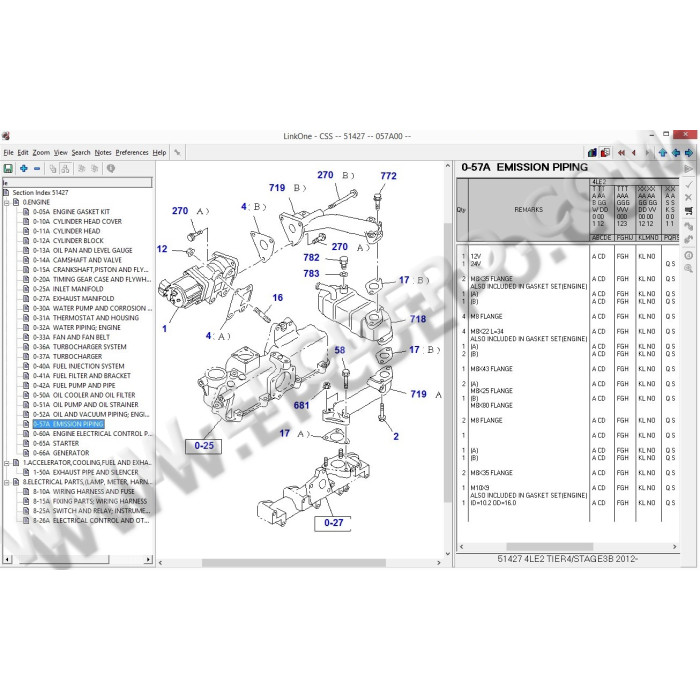700x700 pixels.
Task: Click callout 718 in the diagram
Action: pos(418,320)
